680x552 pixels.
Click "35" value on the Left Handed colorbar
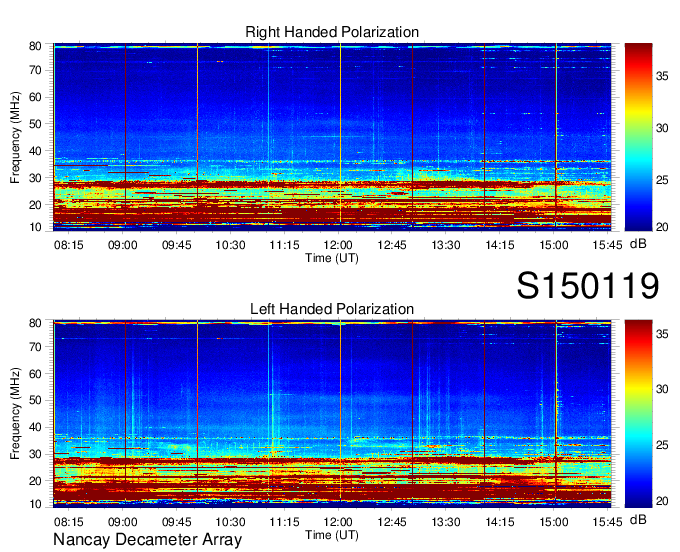click(662, 334)
